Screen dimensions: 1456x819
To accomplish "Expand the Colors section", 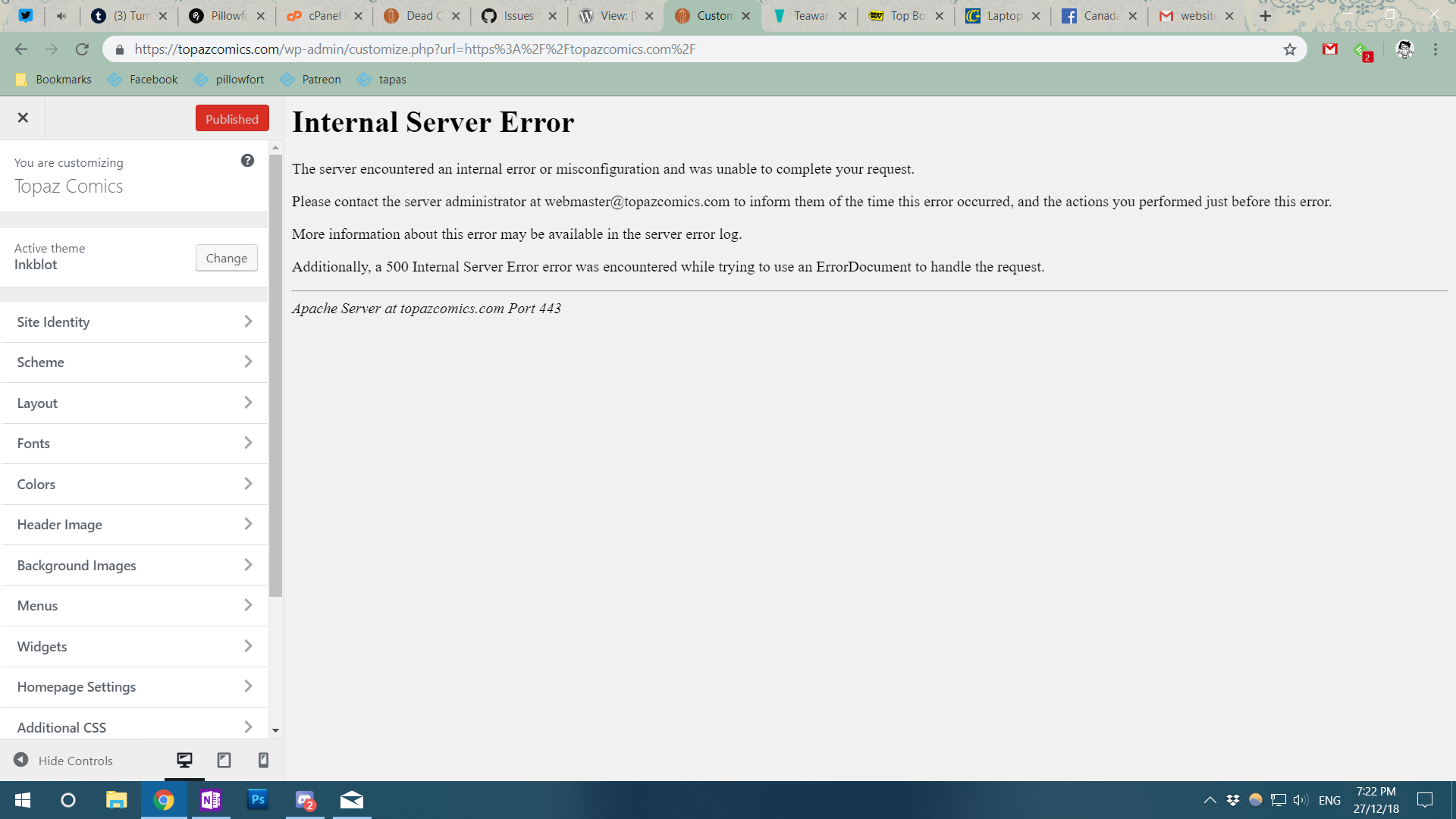I will [x=134, y=485].
